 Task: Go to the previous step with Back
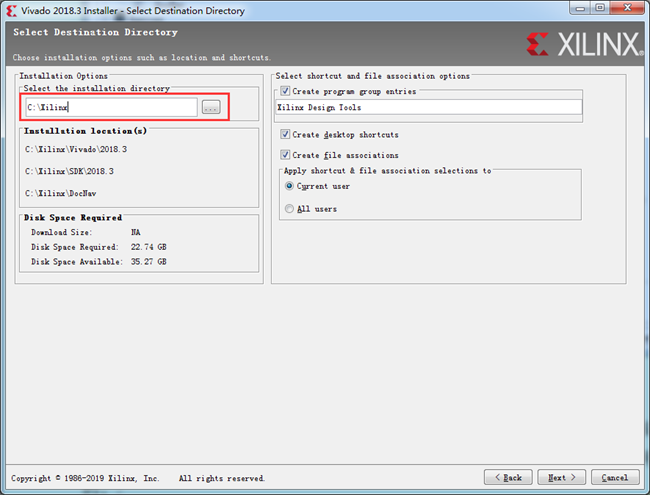tap(508, 477)
